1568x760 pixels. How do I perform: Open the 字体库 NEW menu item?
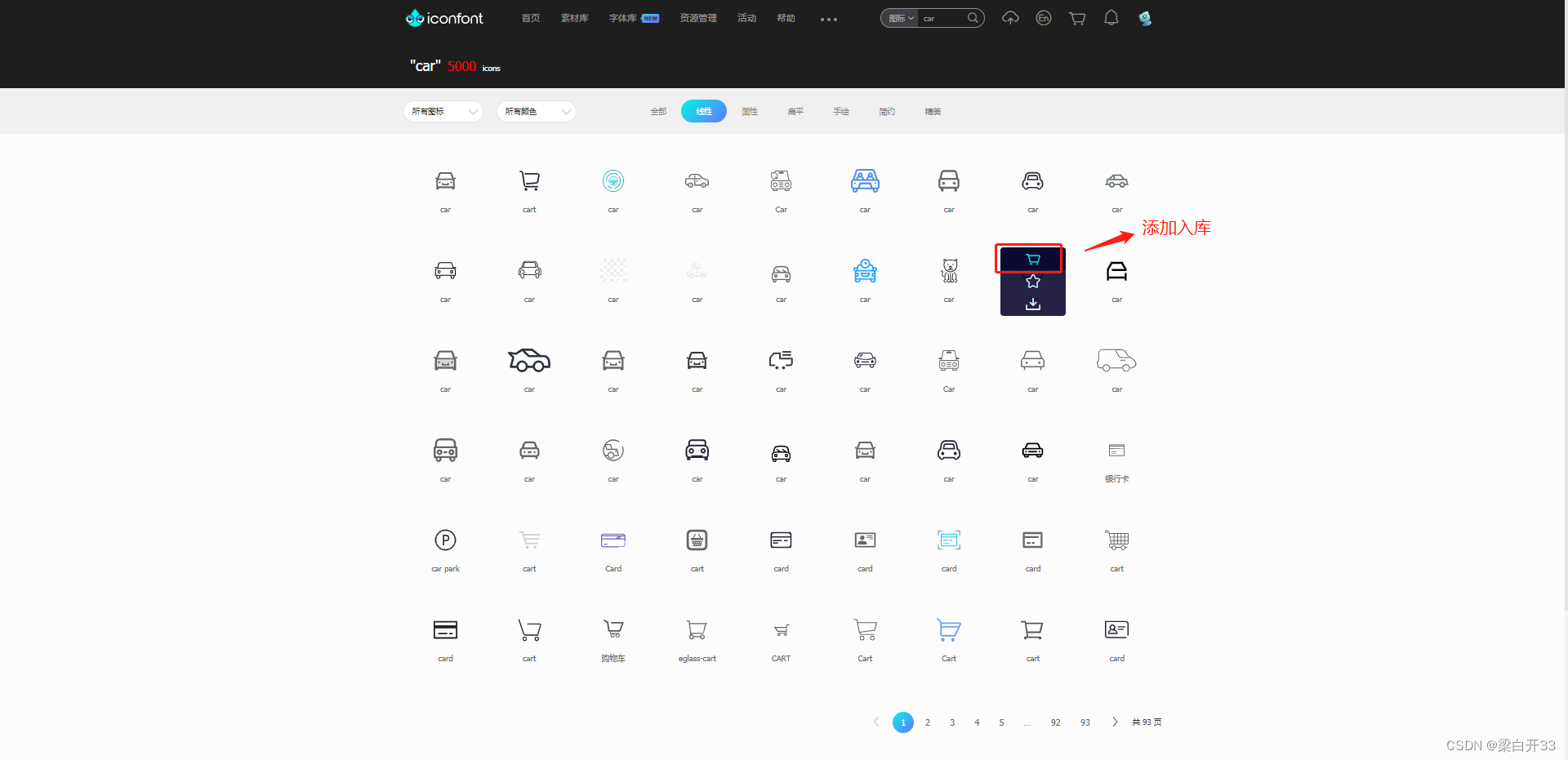click(625, 17)
